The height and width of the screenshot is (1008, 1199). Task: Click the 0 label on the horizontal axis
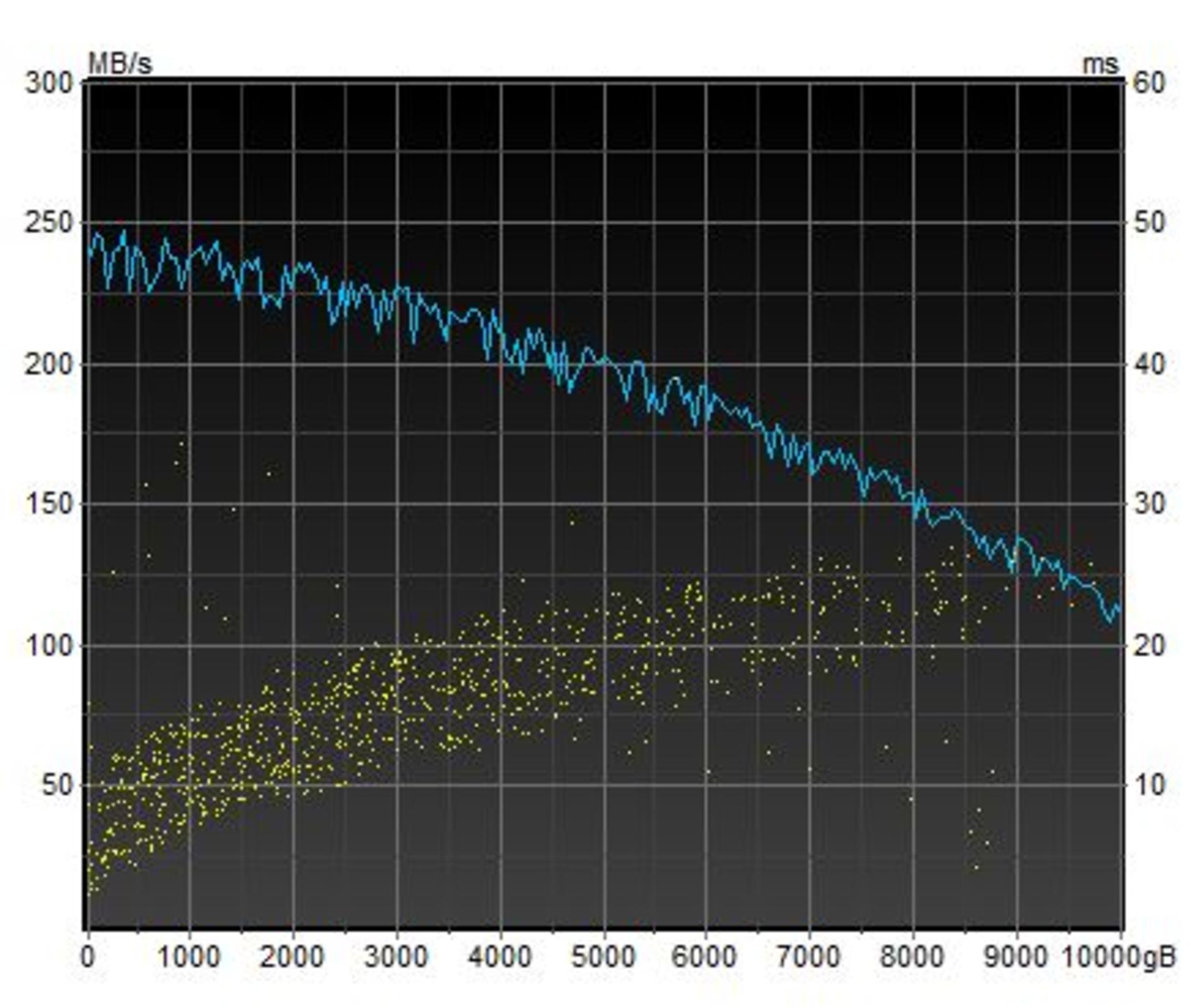pos(88,957)
